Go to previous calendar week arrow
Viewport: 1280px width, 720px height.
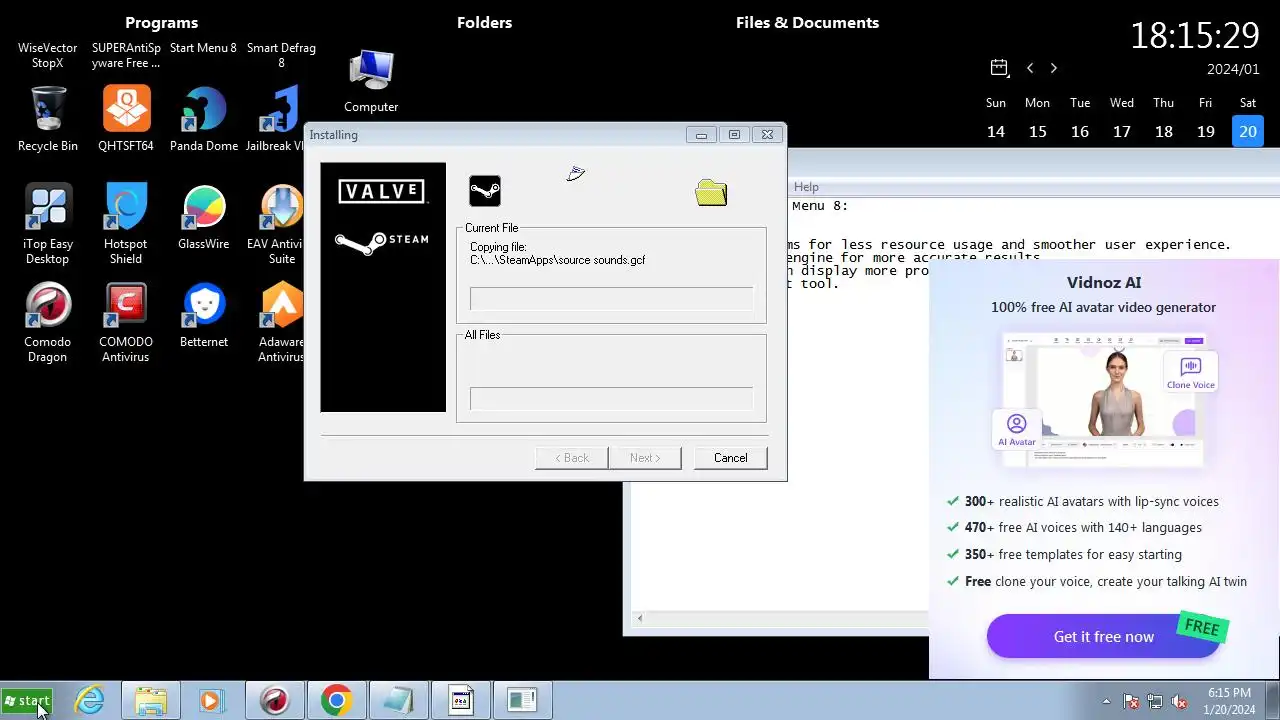click(x=1030, y=68)
